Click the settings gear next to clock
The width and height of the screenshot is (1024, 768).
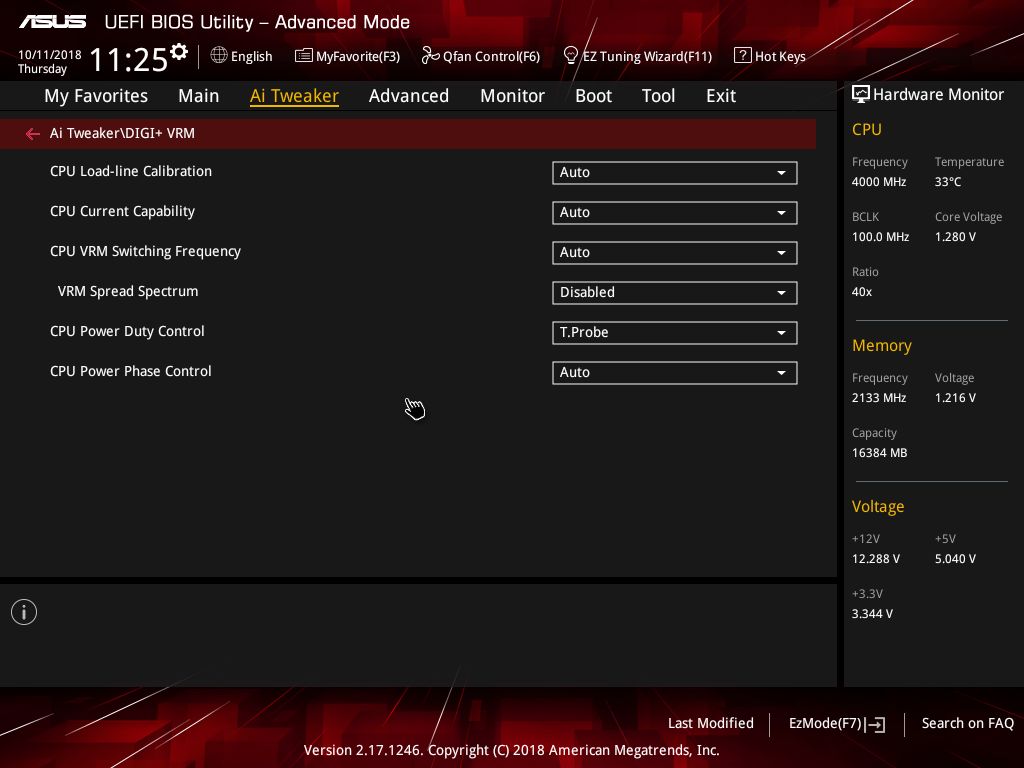(x=178, y=52)
